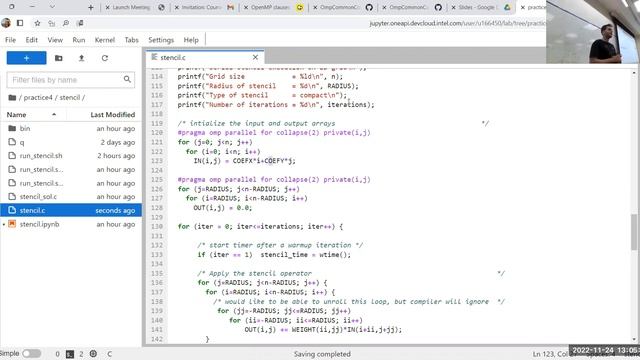
Task: Open the Kernel menu
Action: click(x=104, y=40)
